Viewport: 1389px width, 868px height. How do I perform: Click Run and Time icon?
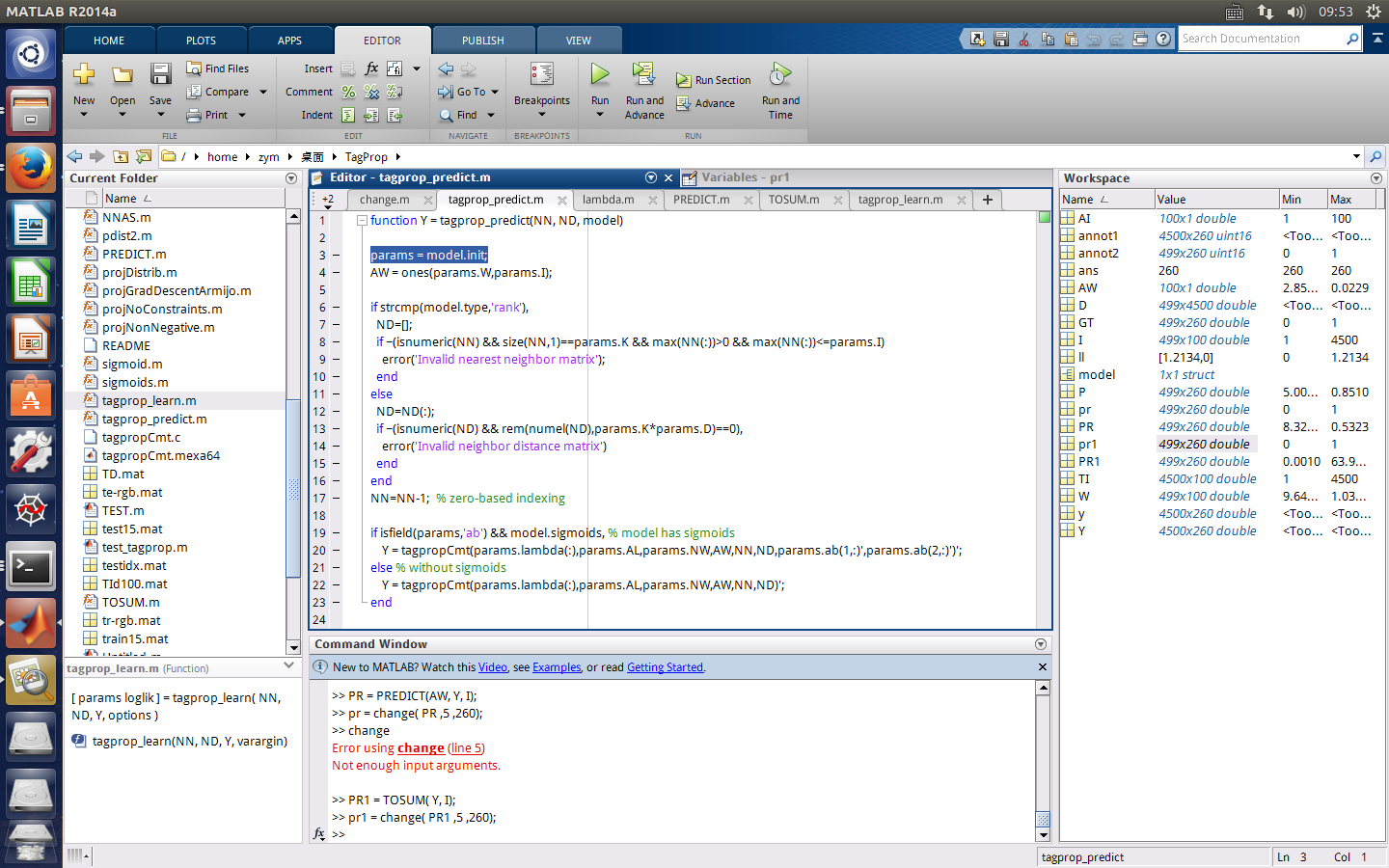[x=780, y=74]
